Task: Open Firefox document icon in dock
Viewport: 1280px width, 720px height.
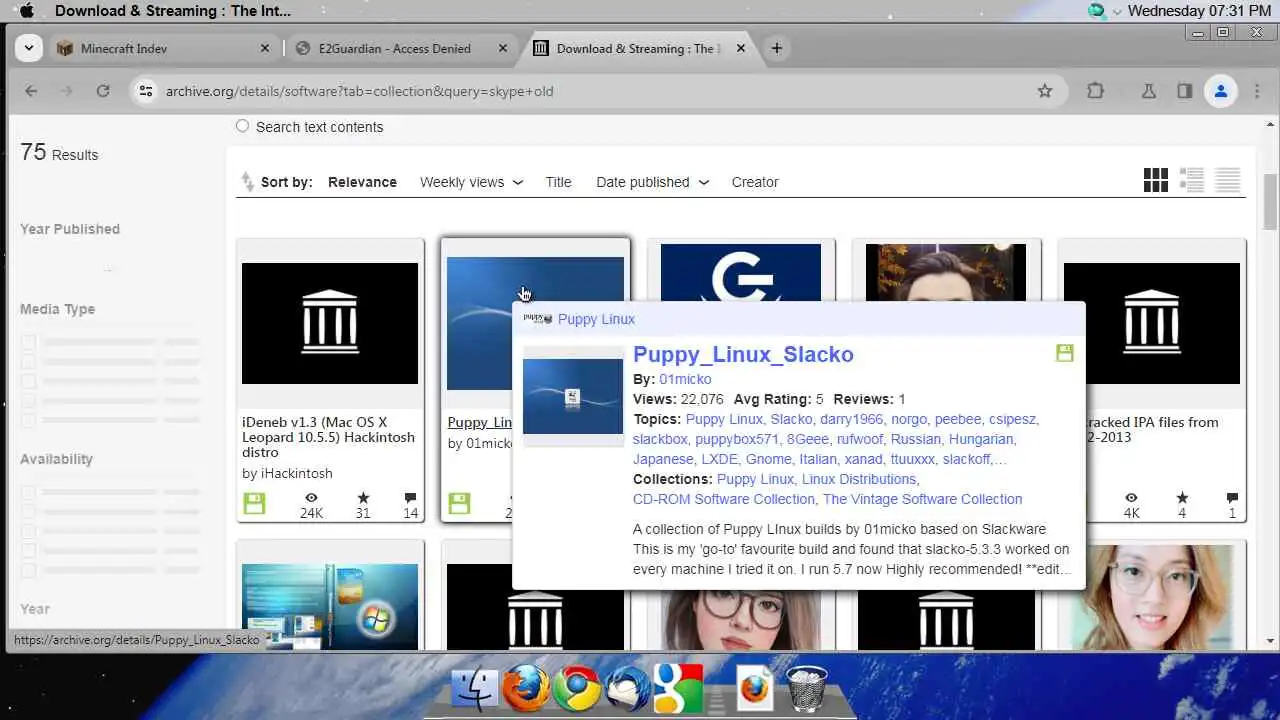Action: (x=755, y=689)
